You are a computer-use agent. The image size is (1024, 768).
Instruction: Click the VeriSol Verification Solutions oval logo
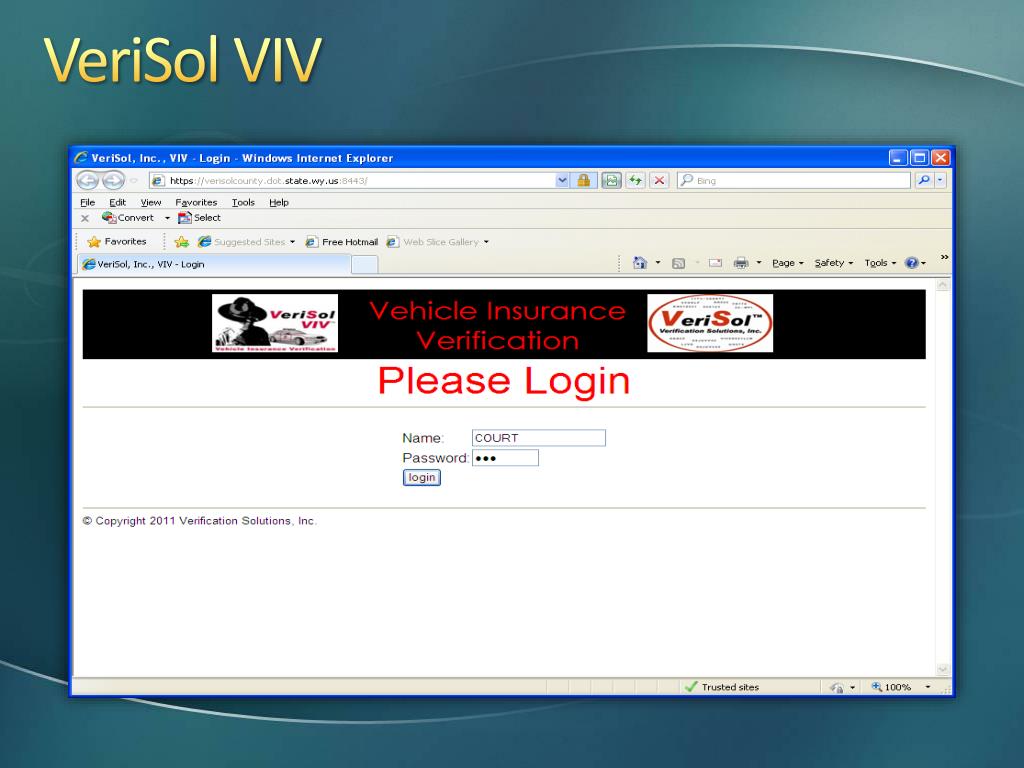[710, 323]
